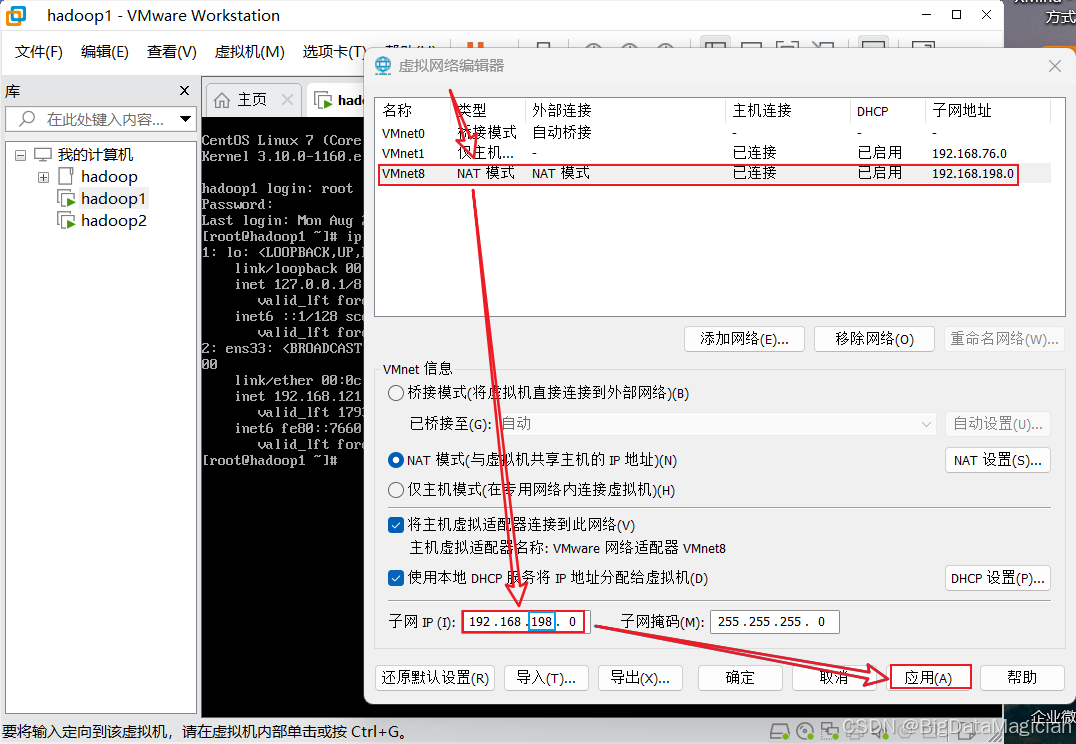1076x744 pixels.
Task: Open the View (查看) menu
Action: click(172, 52)
